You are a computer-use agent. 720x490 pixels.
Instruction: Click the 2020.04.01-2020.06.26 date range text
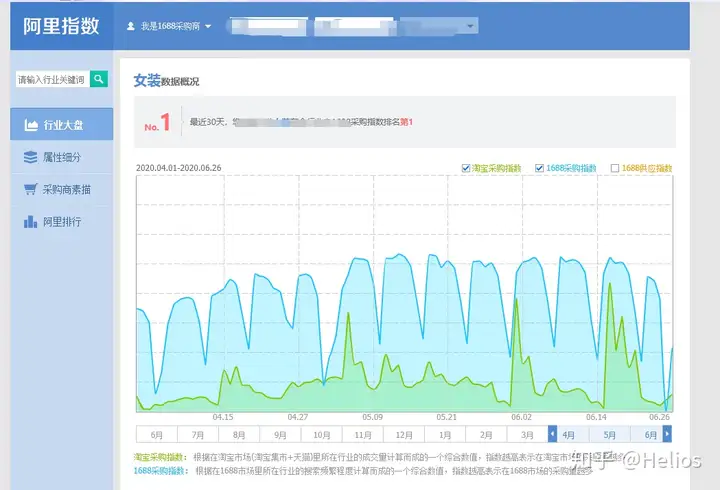179,168
